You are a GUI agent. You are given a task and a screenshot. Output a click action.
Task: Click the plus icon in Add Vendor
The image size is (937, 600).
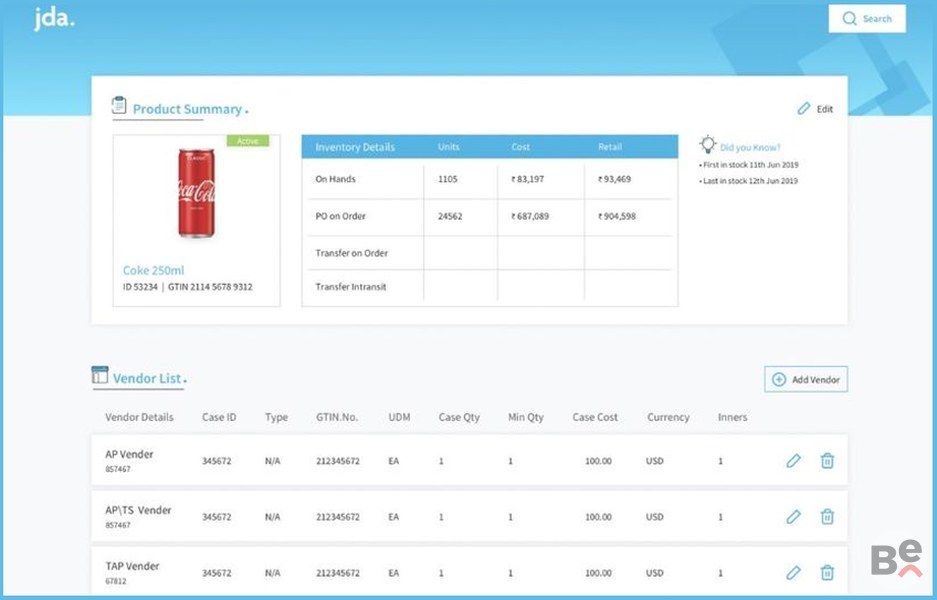click(779, 379)
